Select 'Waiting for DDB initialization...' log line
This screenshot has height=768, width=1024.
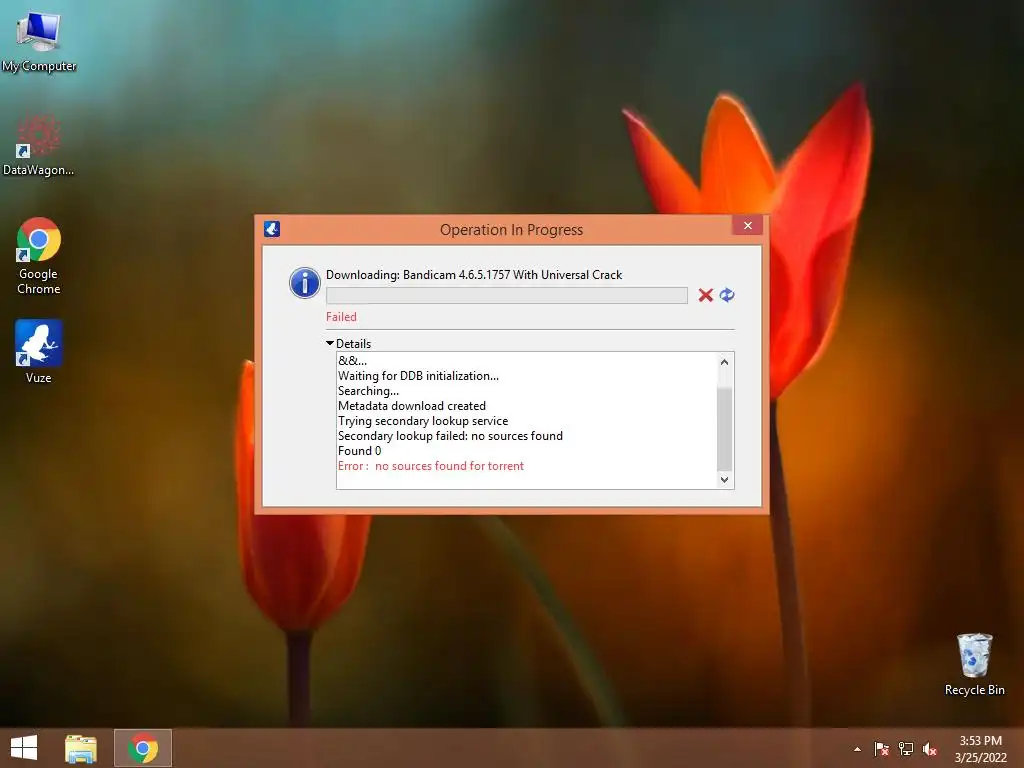point(418,376)
